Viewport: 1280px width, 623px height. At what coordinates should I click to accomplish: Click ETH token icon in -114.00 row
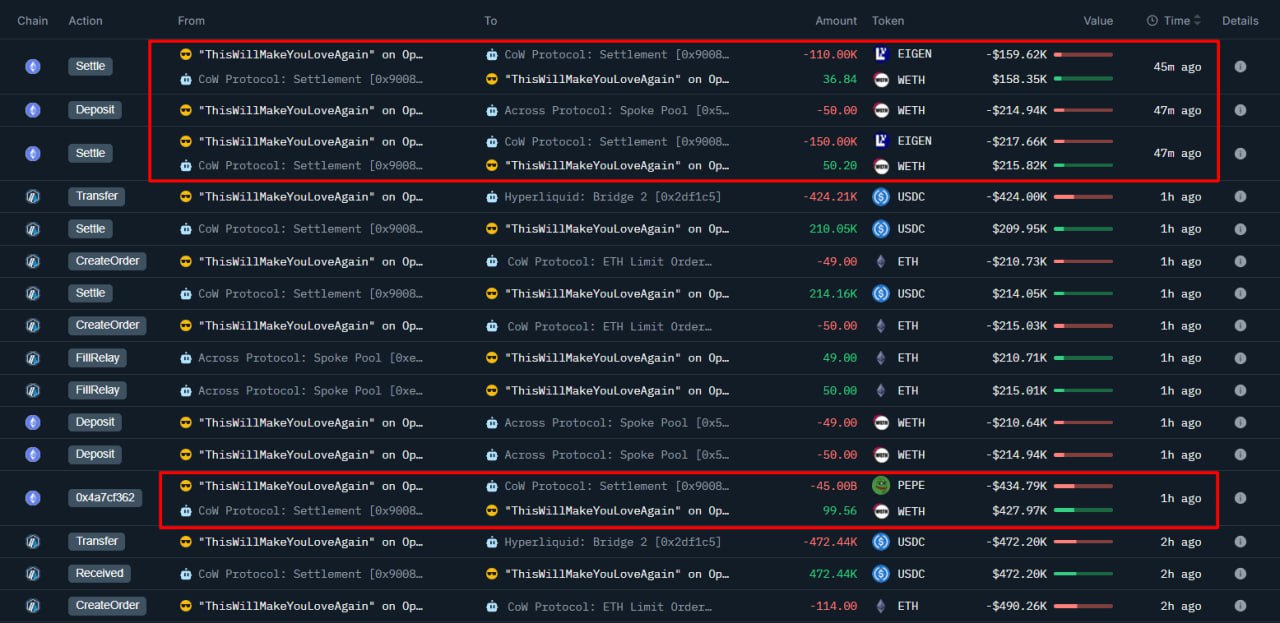point(881,606)
